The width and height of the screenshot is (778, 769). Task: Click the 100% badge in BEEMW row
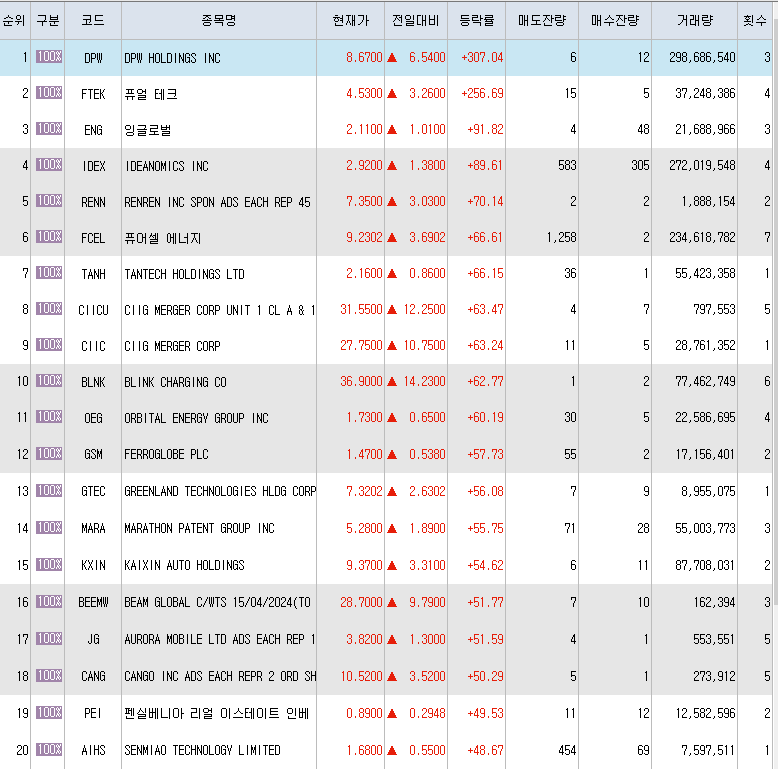[49, 601]
